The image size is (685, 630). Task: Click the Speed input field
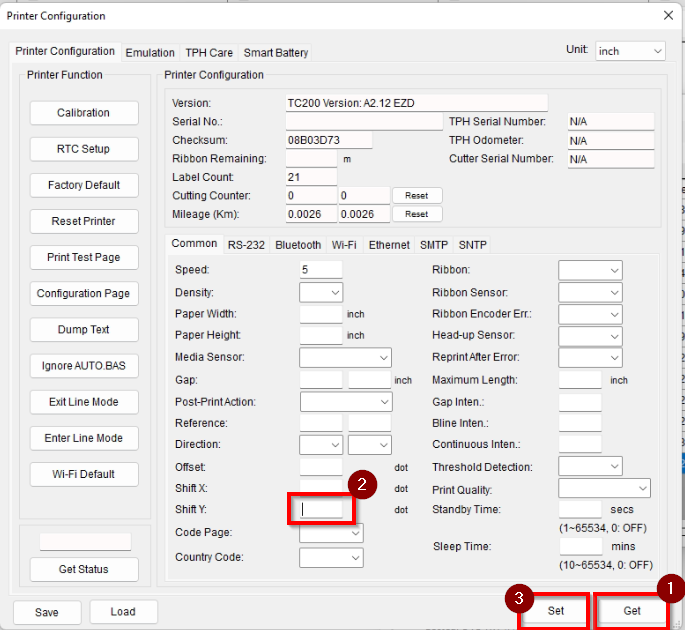(321, 269)
